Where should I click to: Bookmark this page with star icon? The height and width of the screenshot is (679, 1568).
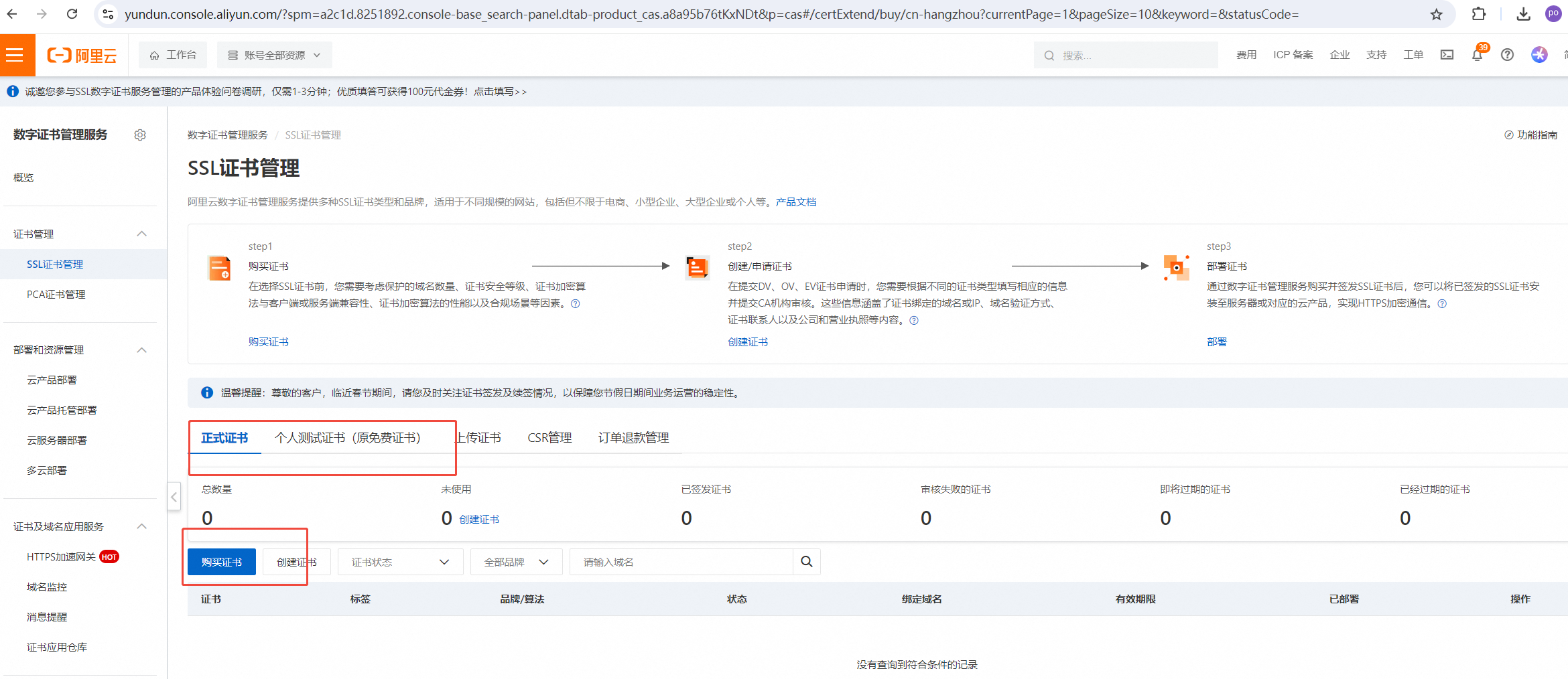[1437, 15]
